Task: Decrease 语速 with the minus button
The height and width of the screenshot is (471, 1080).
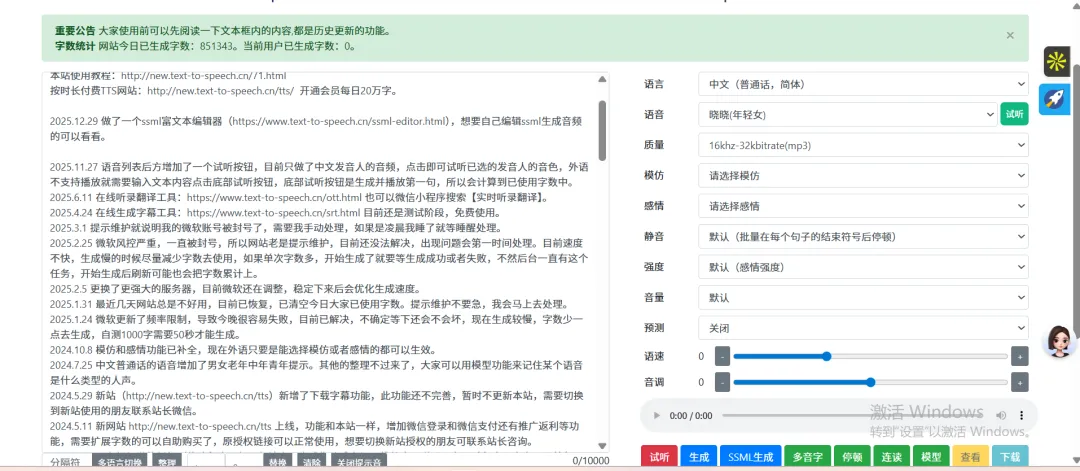Action: (722, 357)
